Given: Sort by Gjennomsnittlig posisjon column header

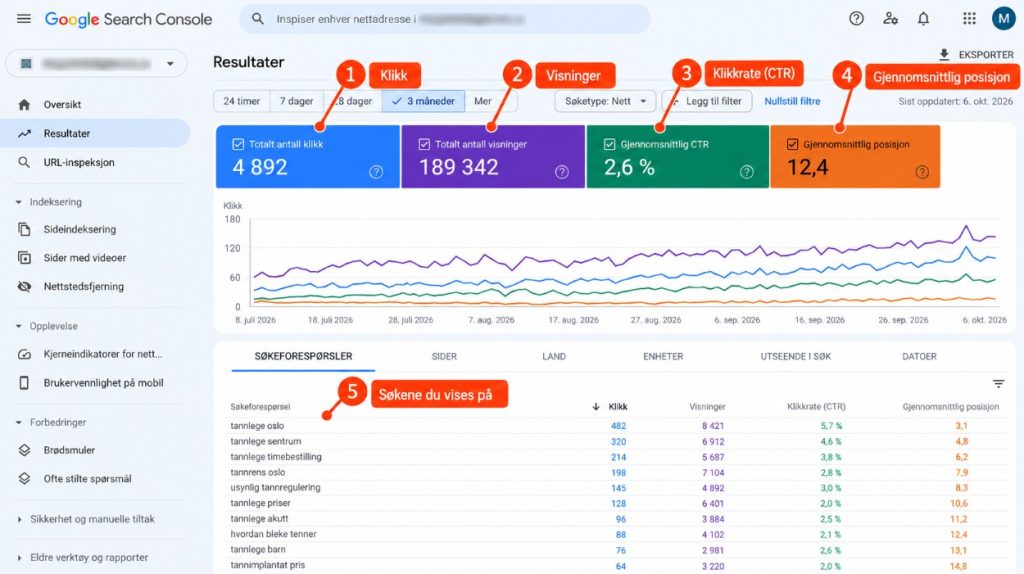Looking at the screenshot, I should click(x=950, y=406).
